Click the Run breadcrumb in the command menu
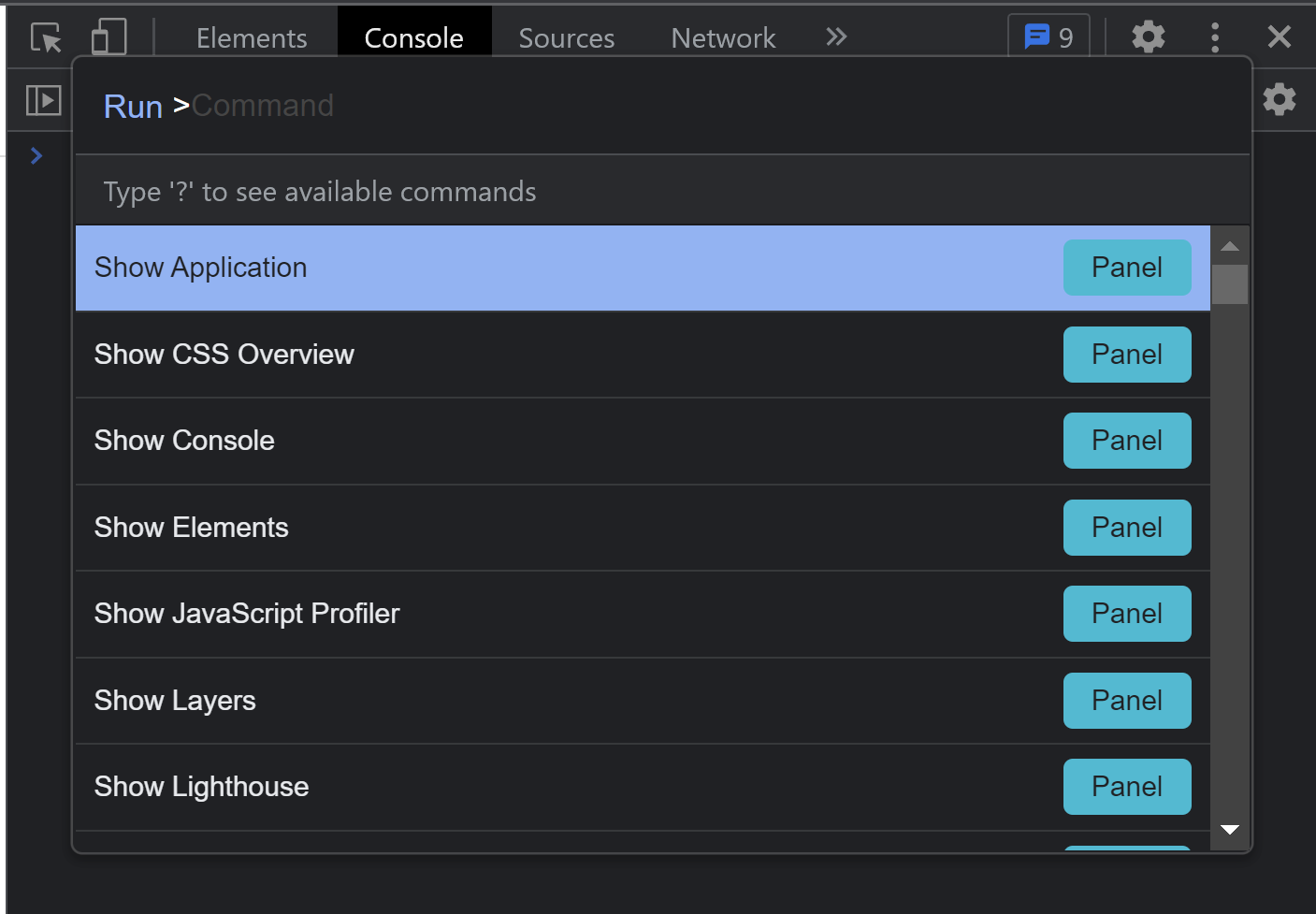This screenshot has height=914, width=1316. pos(133,106)
